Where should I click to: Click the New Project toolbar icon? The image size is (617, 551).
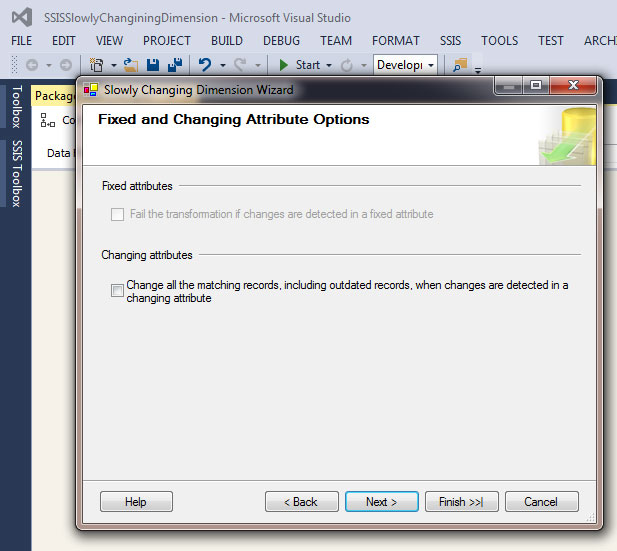96,65
